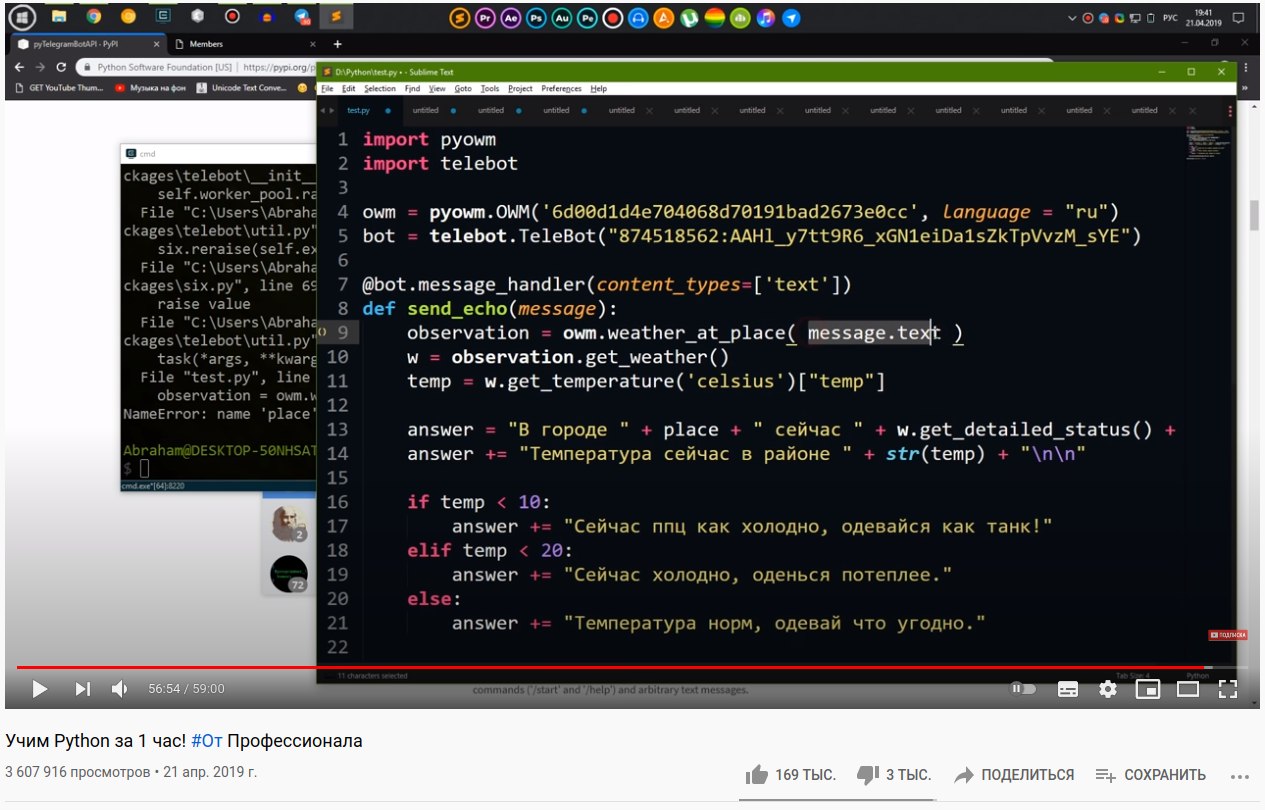Select the test.py tab in Sublime
Screen dimensions: 1265x810
368,110
